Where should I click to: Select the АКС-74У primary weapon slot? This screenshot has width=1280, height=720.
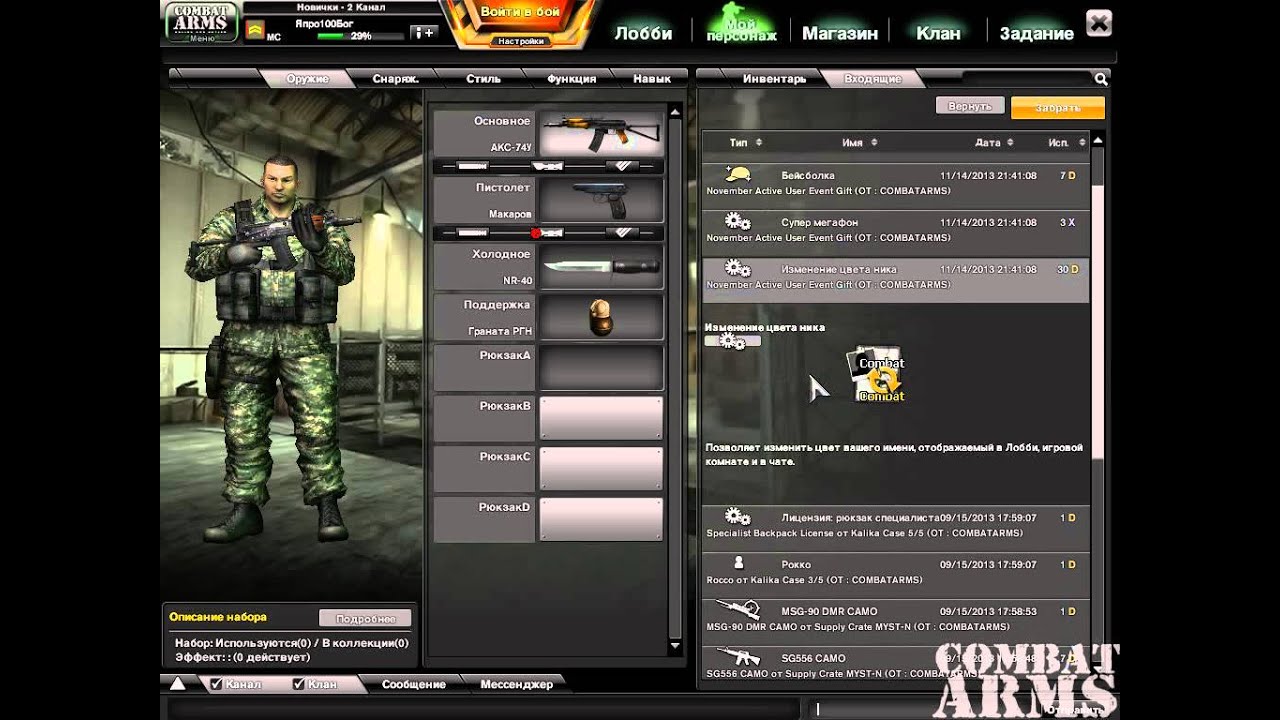coord(600,133)
